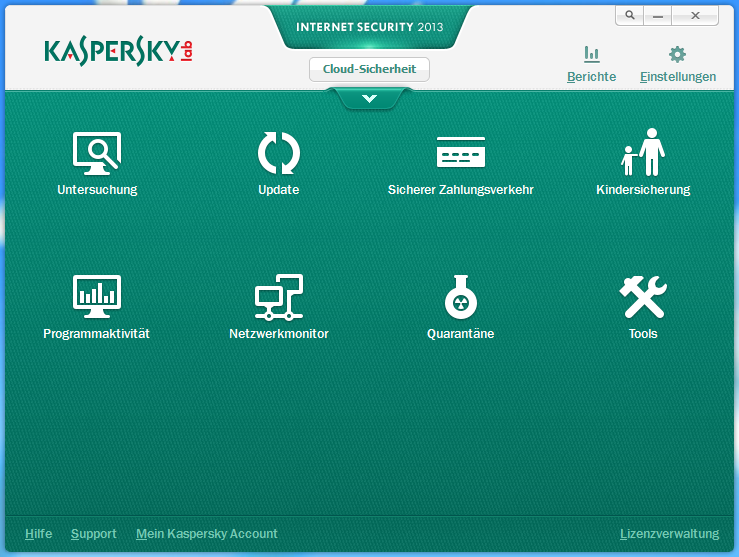Open the Netzwerkmonitor network computers icon
The image size is (739, 557).
pyautogui.click(x=279, y=297)
